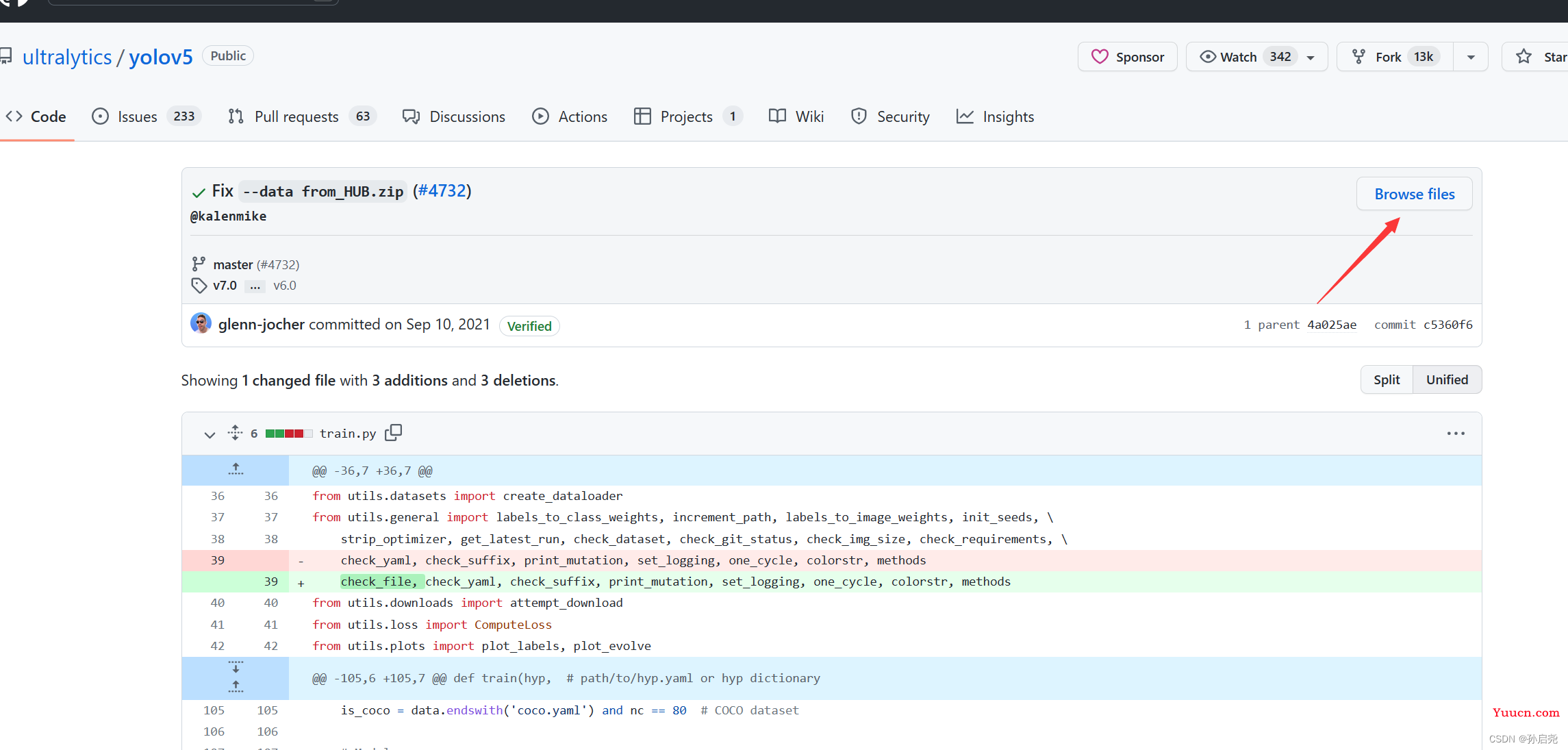Click the Sponsor heart button
The width and height of the screenshot is (1568, 750).
[1127, 57]
